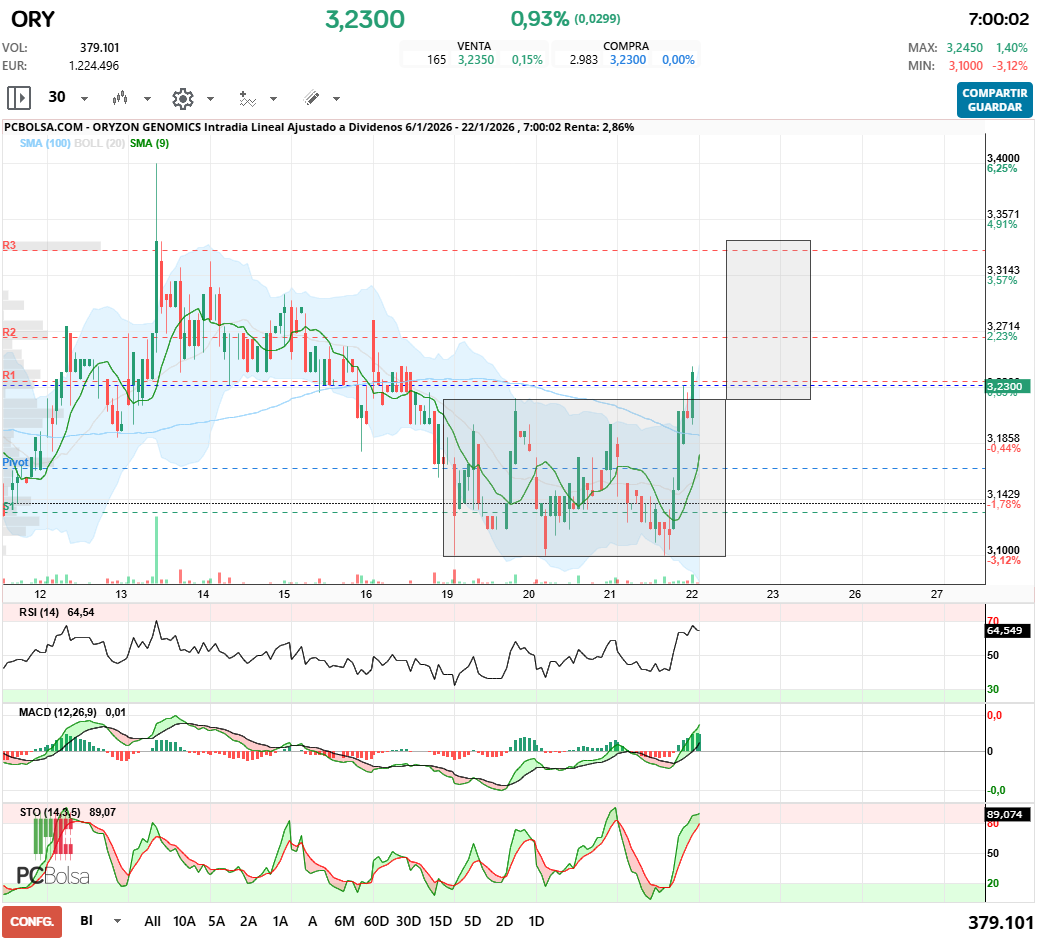Click the MACD (12,26,9) indicator label
This screenshot has width=1048, height=943.
pyautogui.click(x=58, y=712)
